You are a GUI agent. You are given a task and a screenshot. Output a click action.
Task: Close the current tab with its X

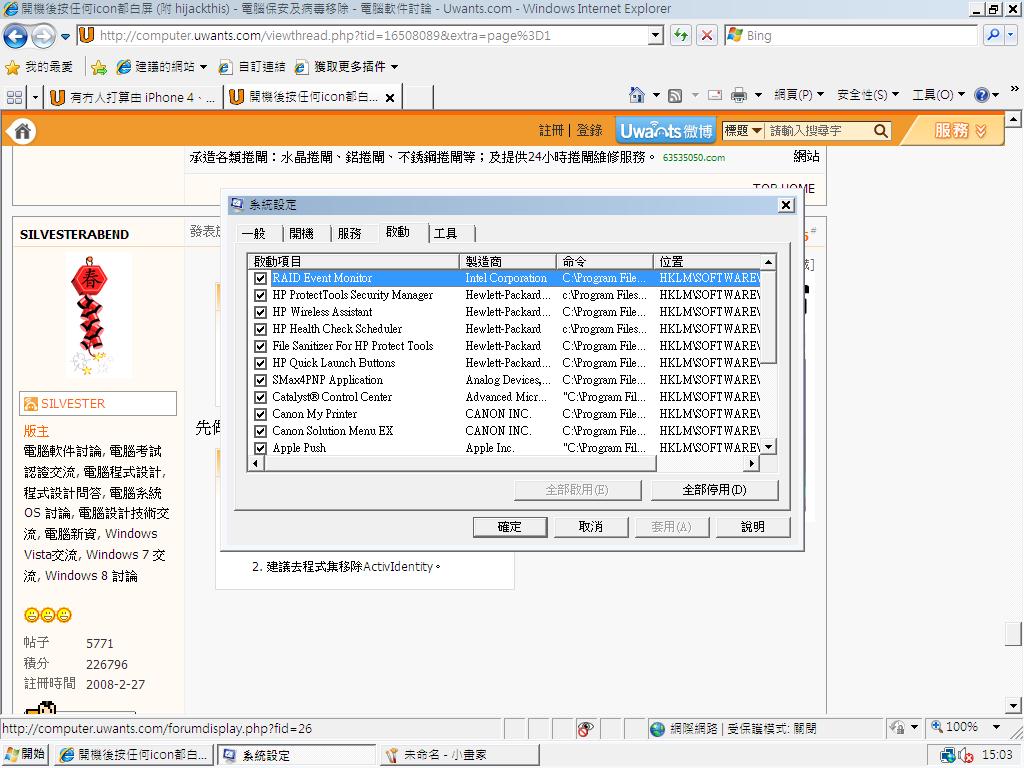390,98
